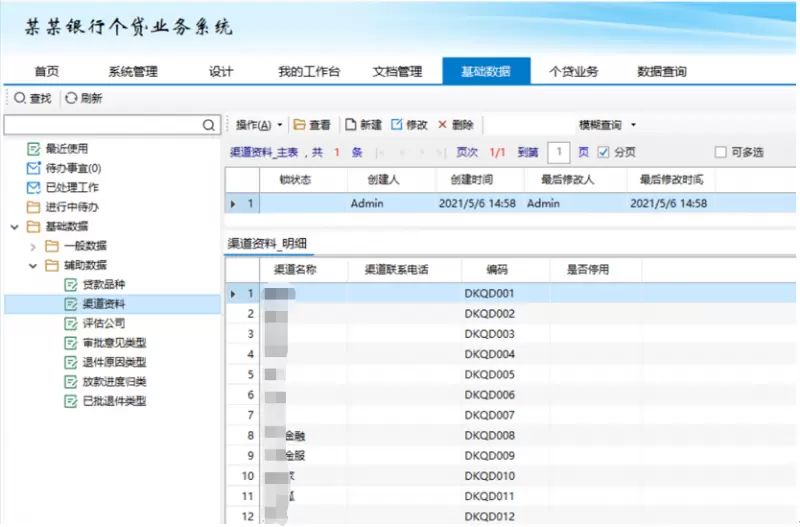Toggle the 分页 checkbox
The width and height of the screenshot is (800, 527).
pyautogui.click(x=603, y=152)
